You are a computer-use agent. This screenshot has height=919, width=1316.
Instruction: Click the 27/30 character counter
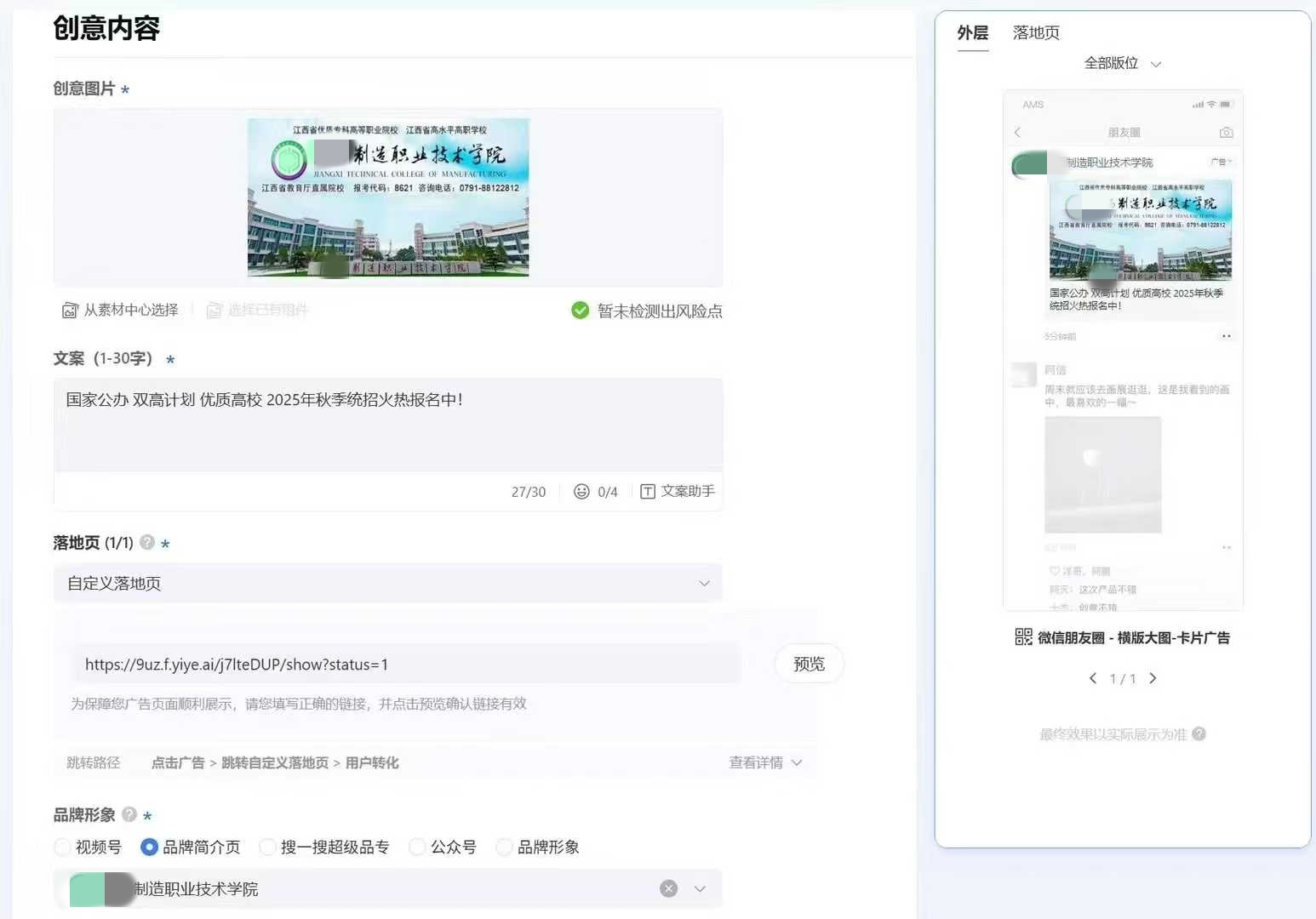[x=529, y=492]
